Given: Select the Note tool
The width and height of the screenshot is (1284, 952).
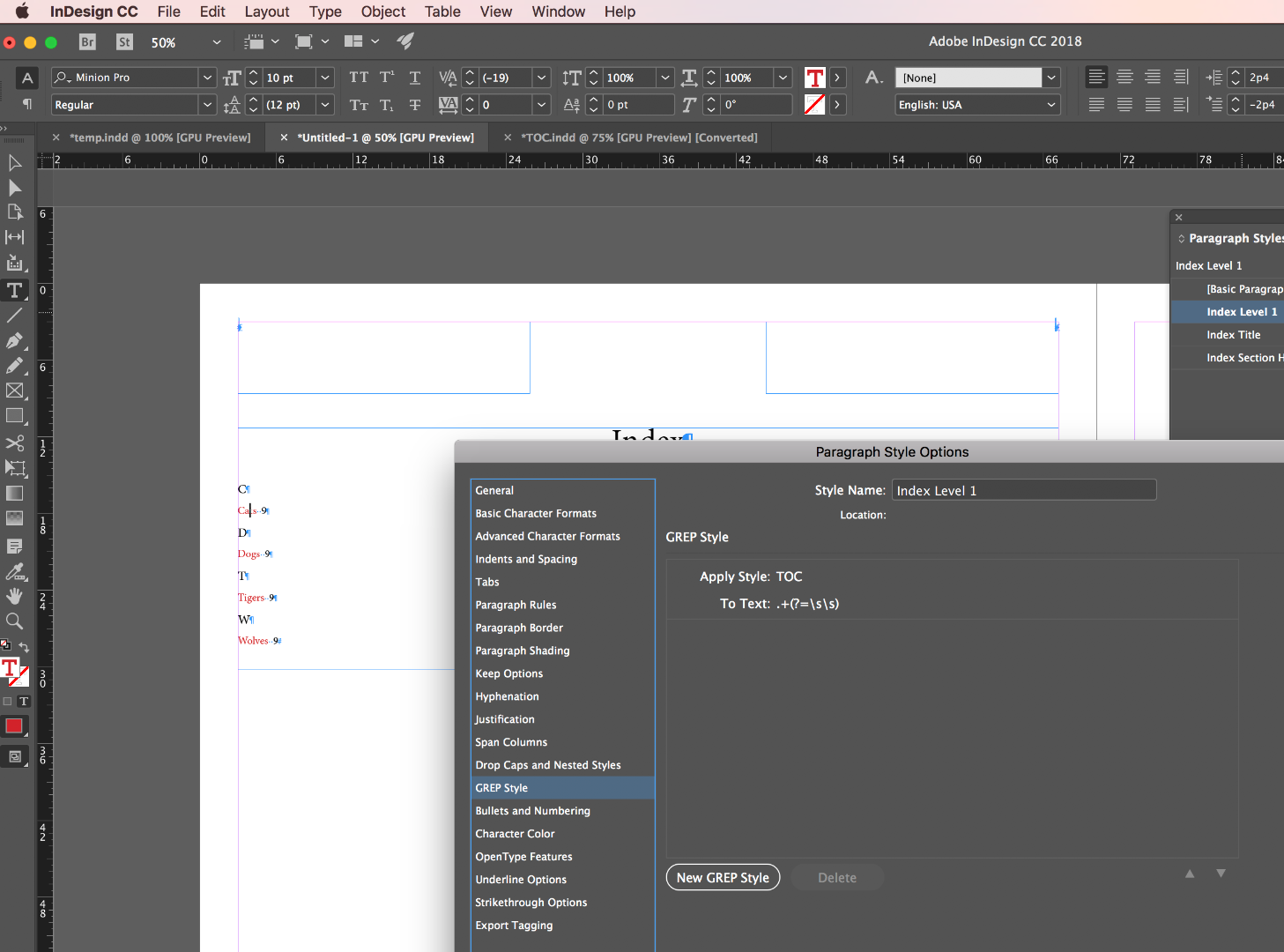Looking at the screenshot, I should point(15,547).
